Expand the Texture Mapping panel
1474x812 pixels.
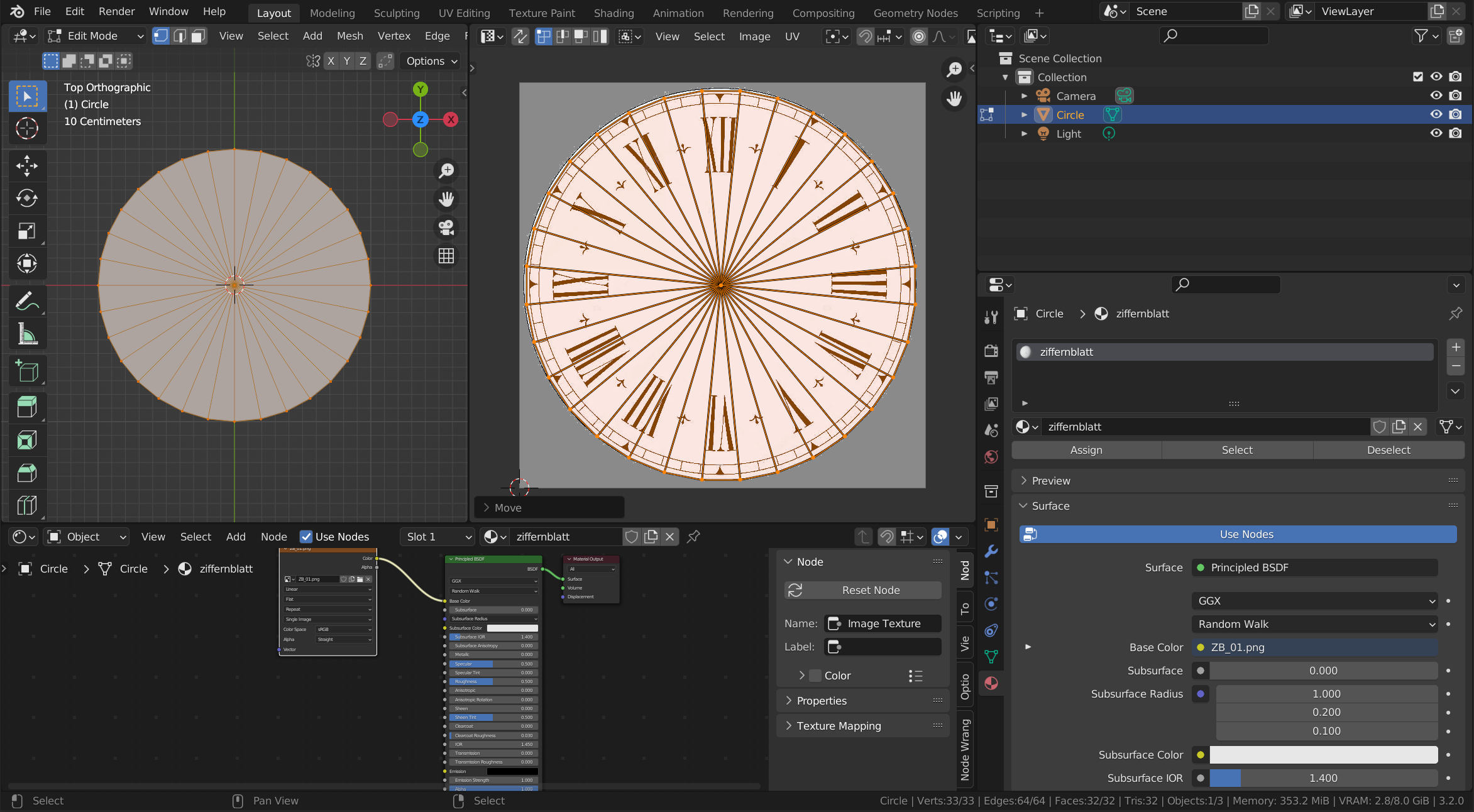pyautogui.click(x=839, y=726)
